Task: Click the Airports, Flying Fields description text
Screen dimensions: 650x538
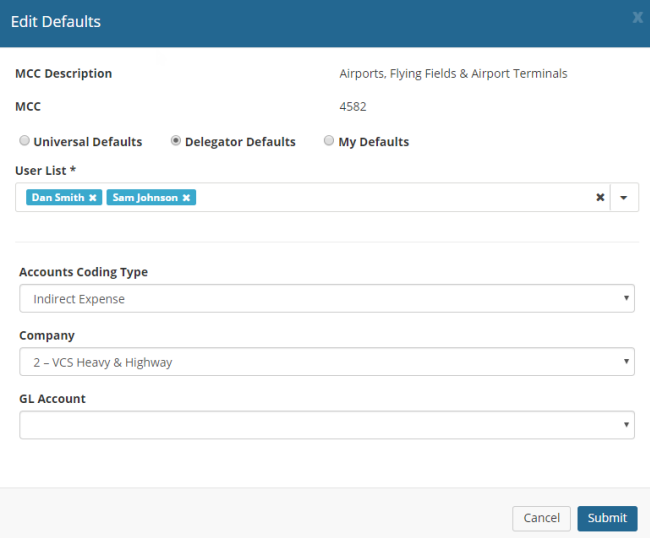Action: click(x=453, y=74)
